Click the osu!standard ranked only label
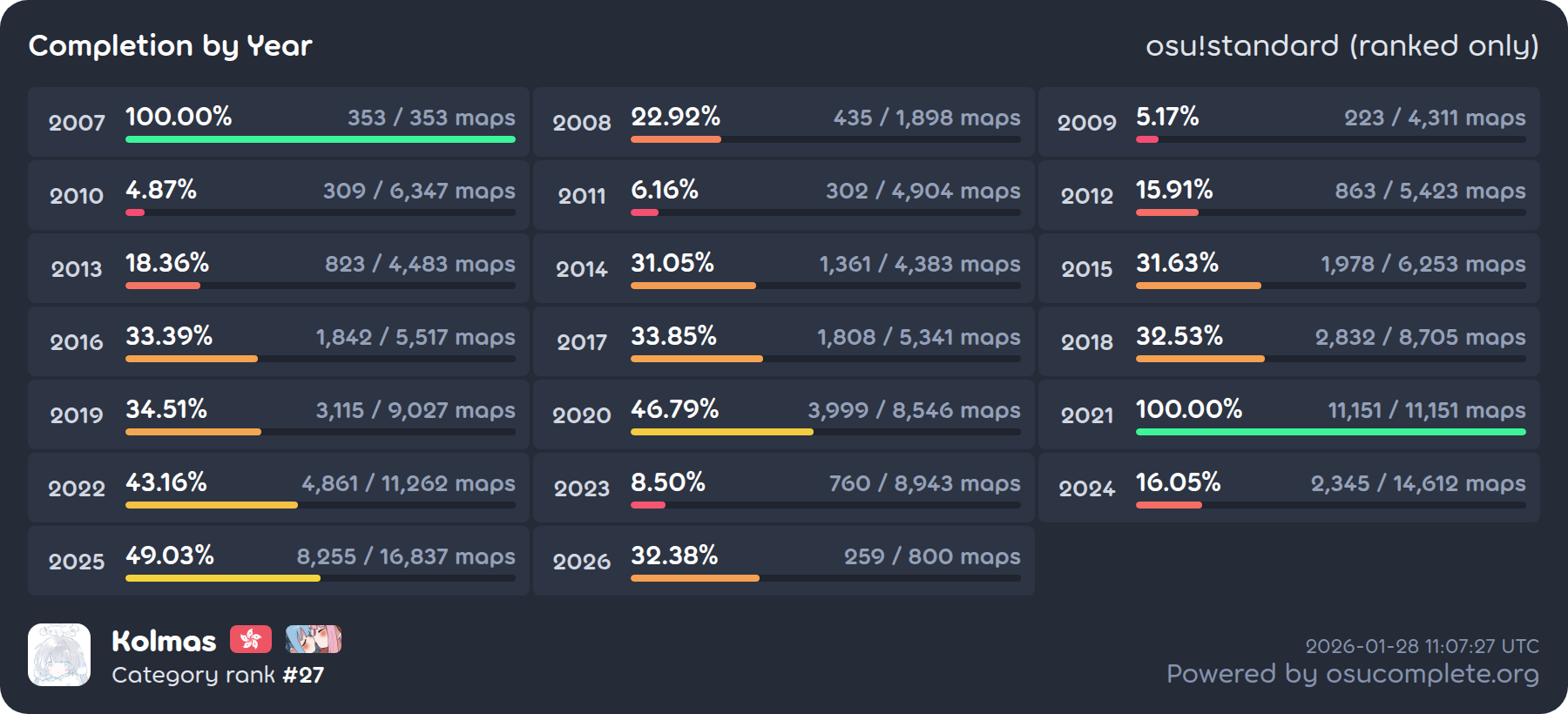Image resolution: width=1568 pixels, height=714 pixels. tap(1342, 45)
